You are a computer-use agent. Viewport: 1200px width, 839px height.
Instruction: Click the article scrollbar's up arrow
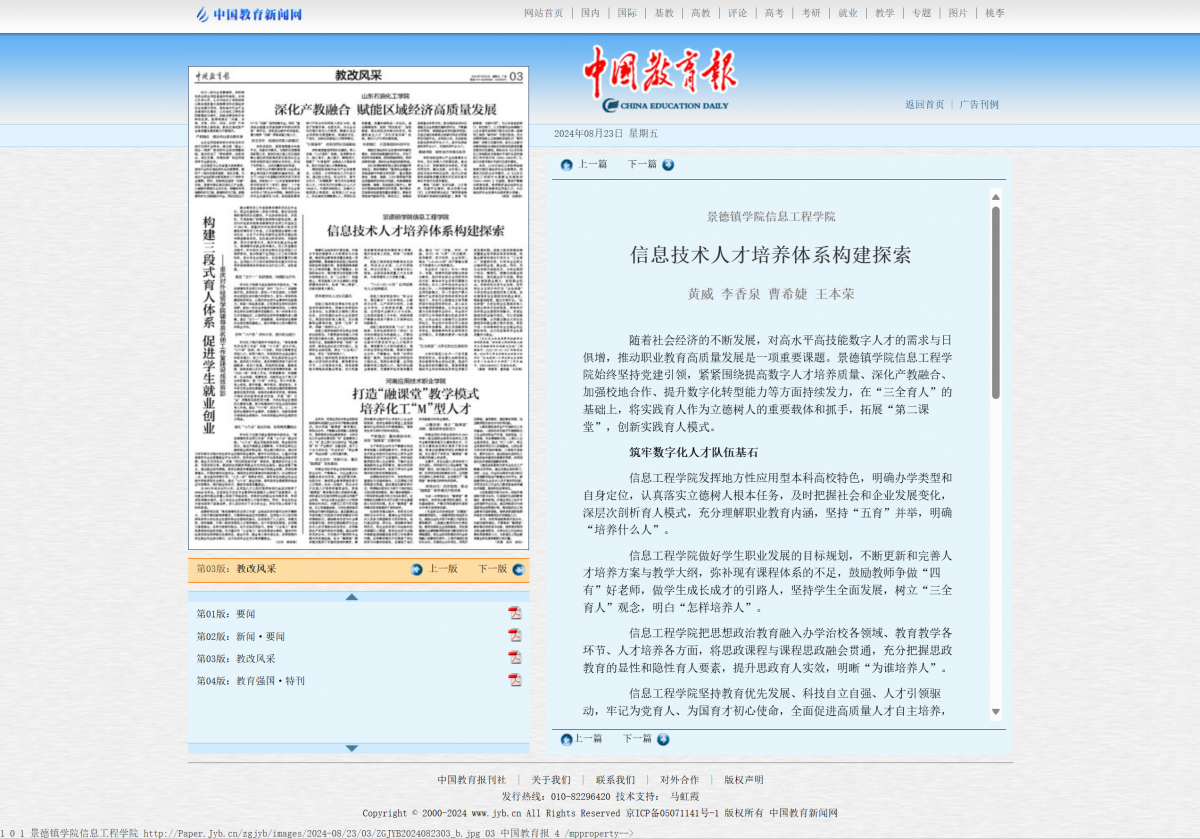[996, 197]
